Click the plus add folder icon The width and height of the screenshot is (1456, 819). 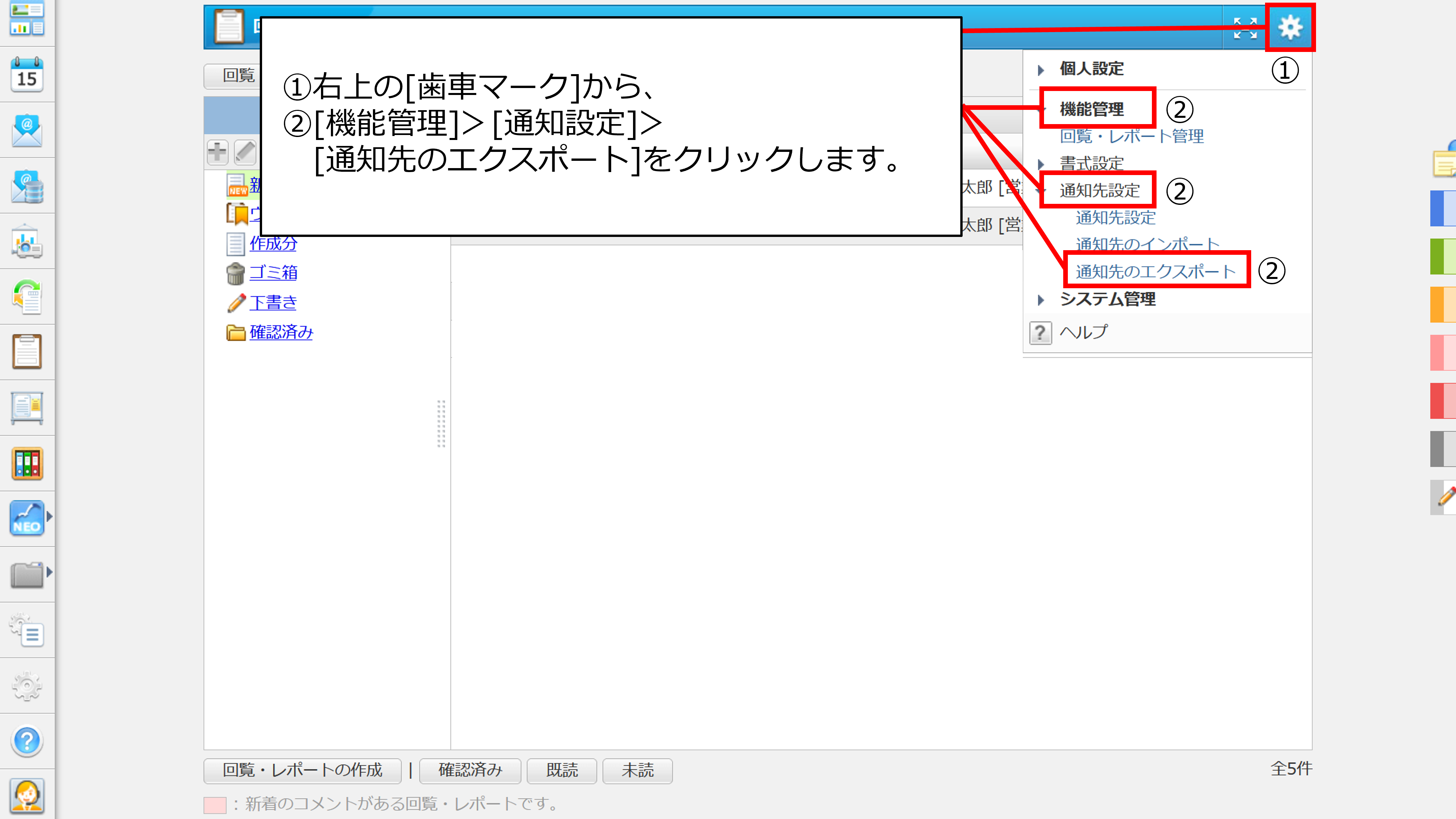pos(217,152)
